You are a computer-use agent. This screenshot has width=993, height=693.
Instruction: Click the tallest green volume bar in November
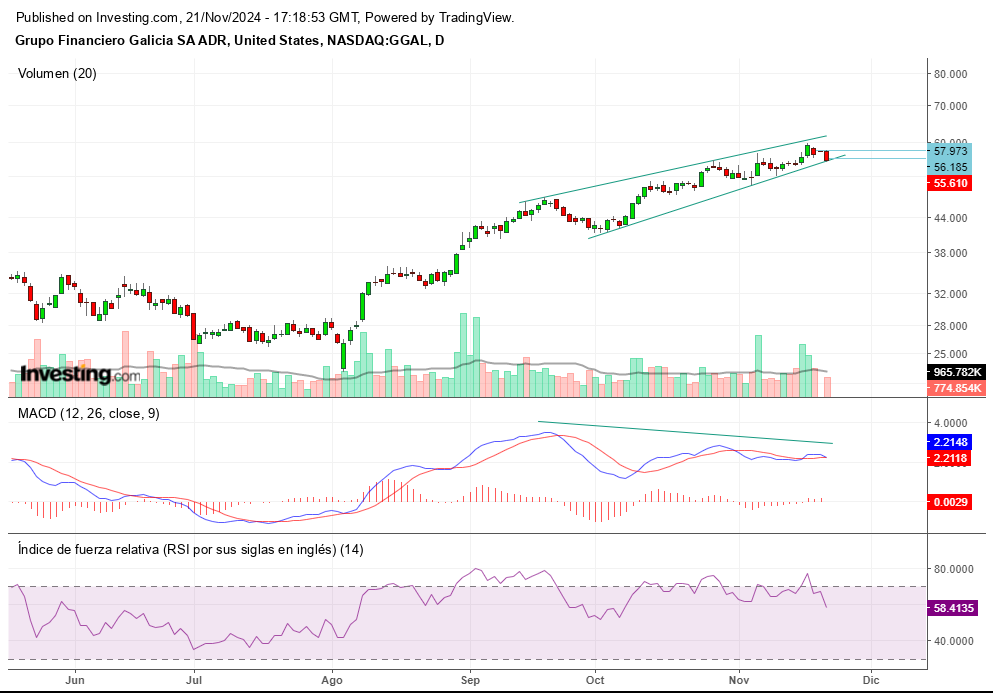tap(758, 366)
